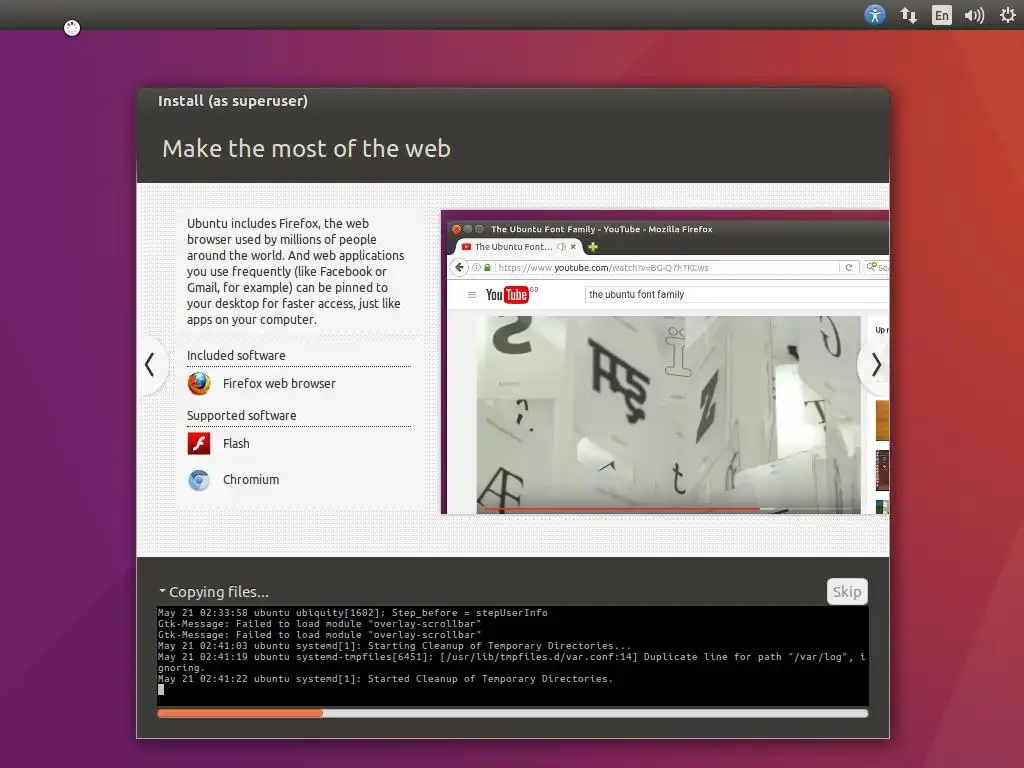Click the YouTube video thumbnail
Image resolution: width=1024 pixels, height=768 pixels.
(x=669, y=415)
